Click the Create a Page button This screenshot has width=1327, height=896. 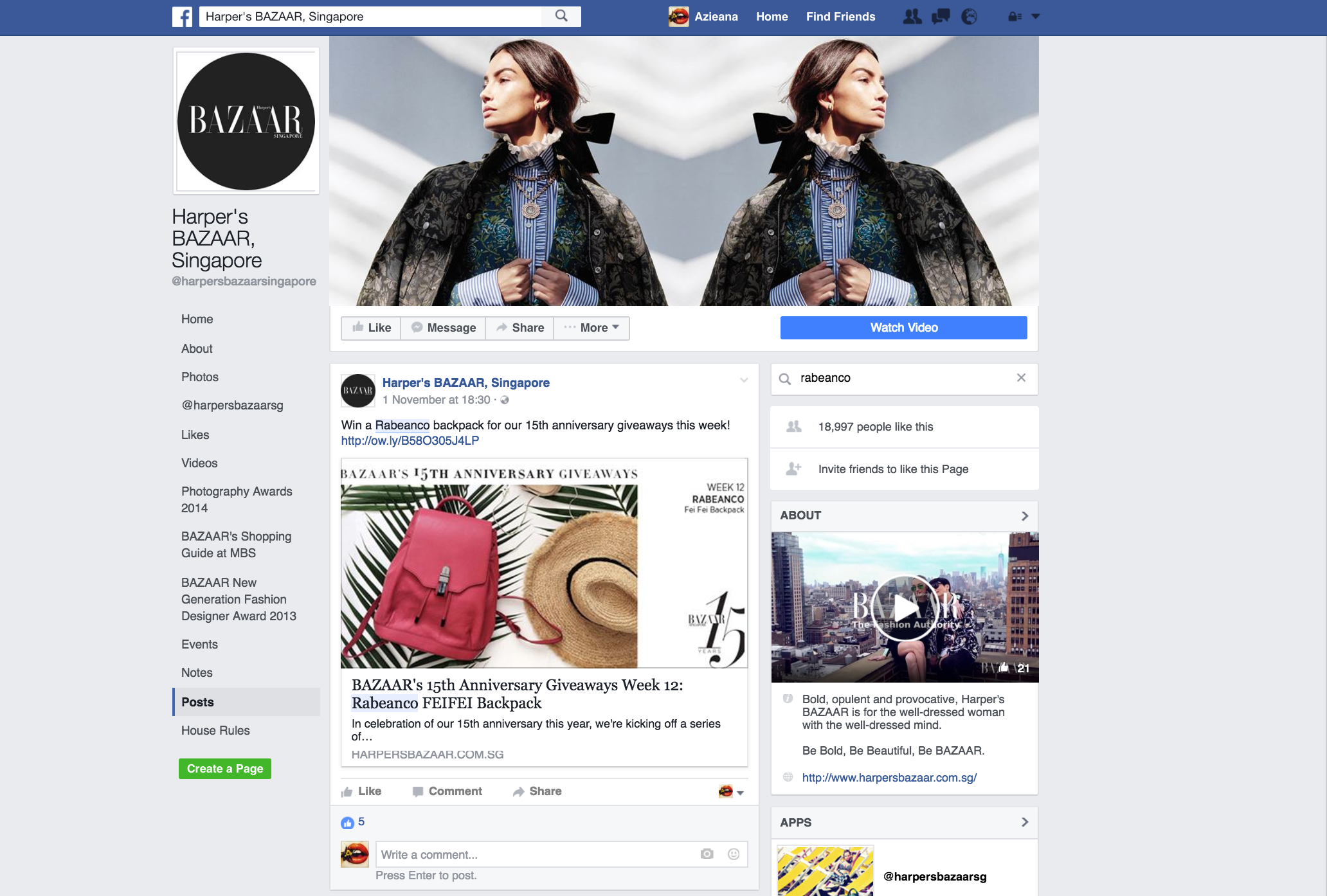[x=225, y=769]
